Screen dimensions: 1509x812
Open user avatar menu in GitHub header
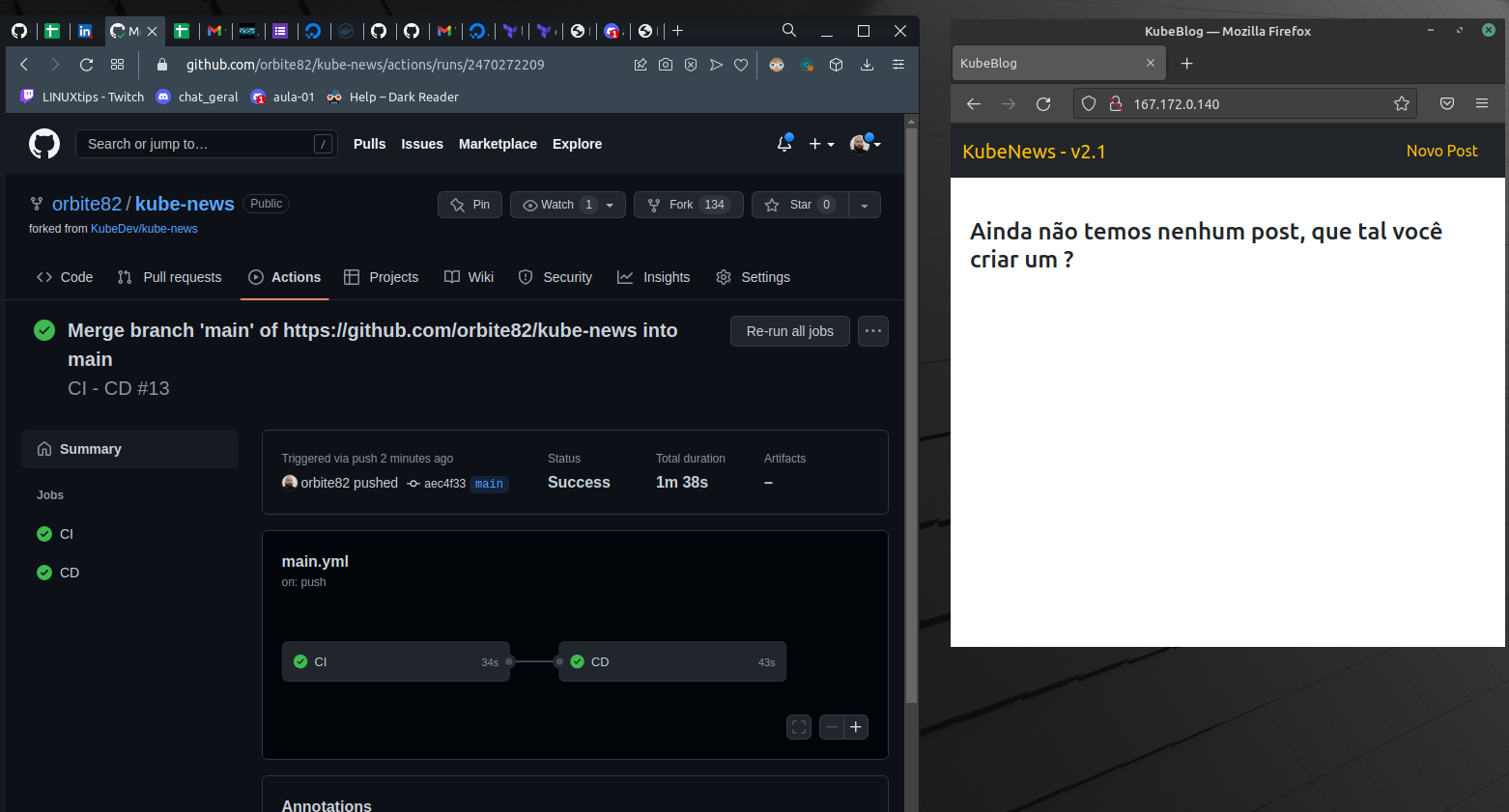click(865, 144)
